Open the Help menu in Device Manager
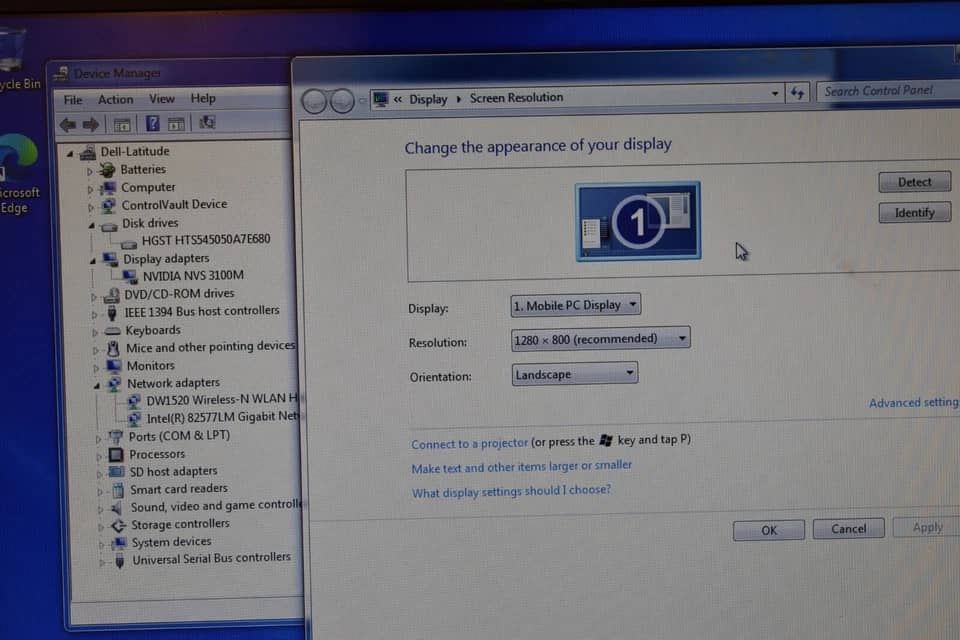Screen dimensions: 960x640 pyautogui.click(x=203, y=98)
